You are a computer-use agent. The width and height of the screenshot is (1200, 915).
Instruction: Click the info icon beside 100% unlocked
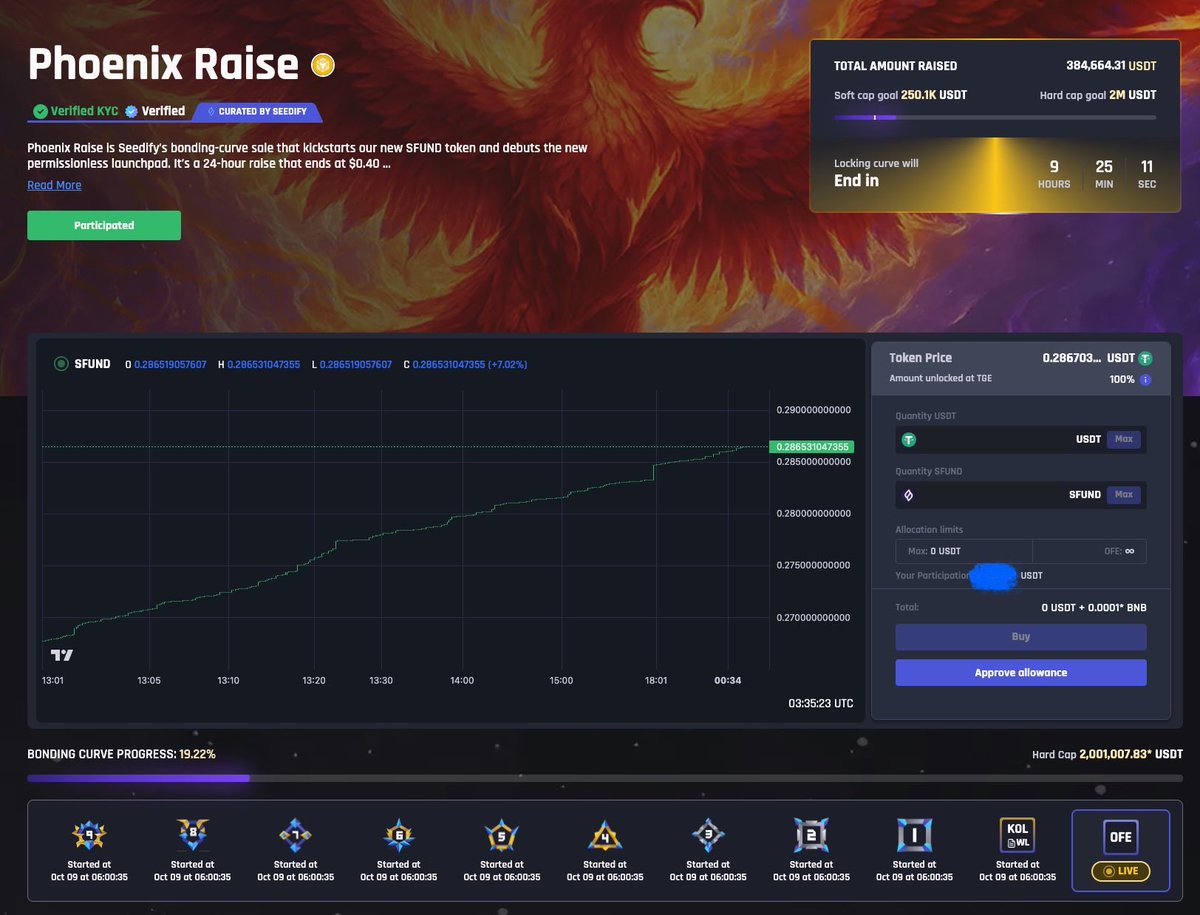pos(1145,380)
